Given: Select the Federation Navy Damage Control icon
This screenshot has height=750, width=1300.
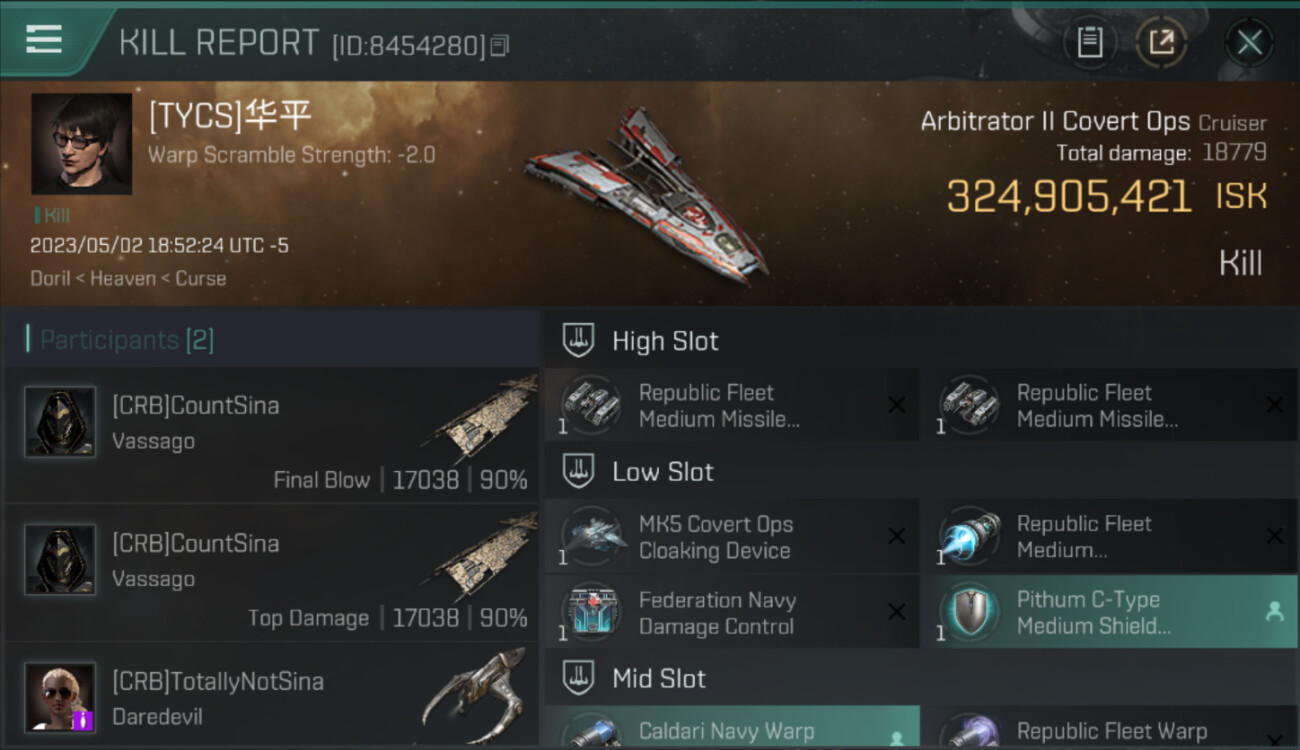Looking at the screenshot, I should [x=591, y=613].
